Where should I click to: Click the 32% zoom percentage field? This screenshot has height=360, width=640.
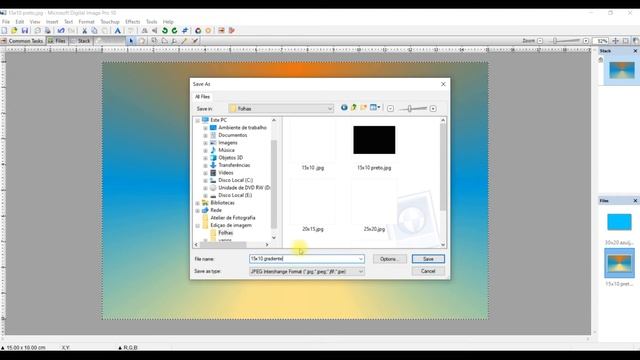pos(601,41)
